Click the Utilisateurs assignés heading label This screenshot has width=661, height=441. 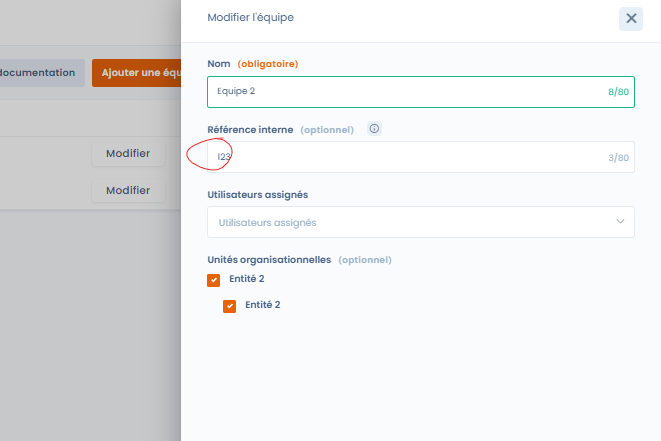point(257,194)
